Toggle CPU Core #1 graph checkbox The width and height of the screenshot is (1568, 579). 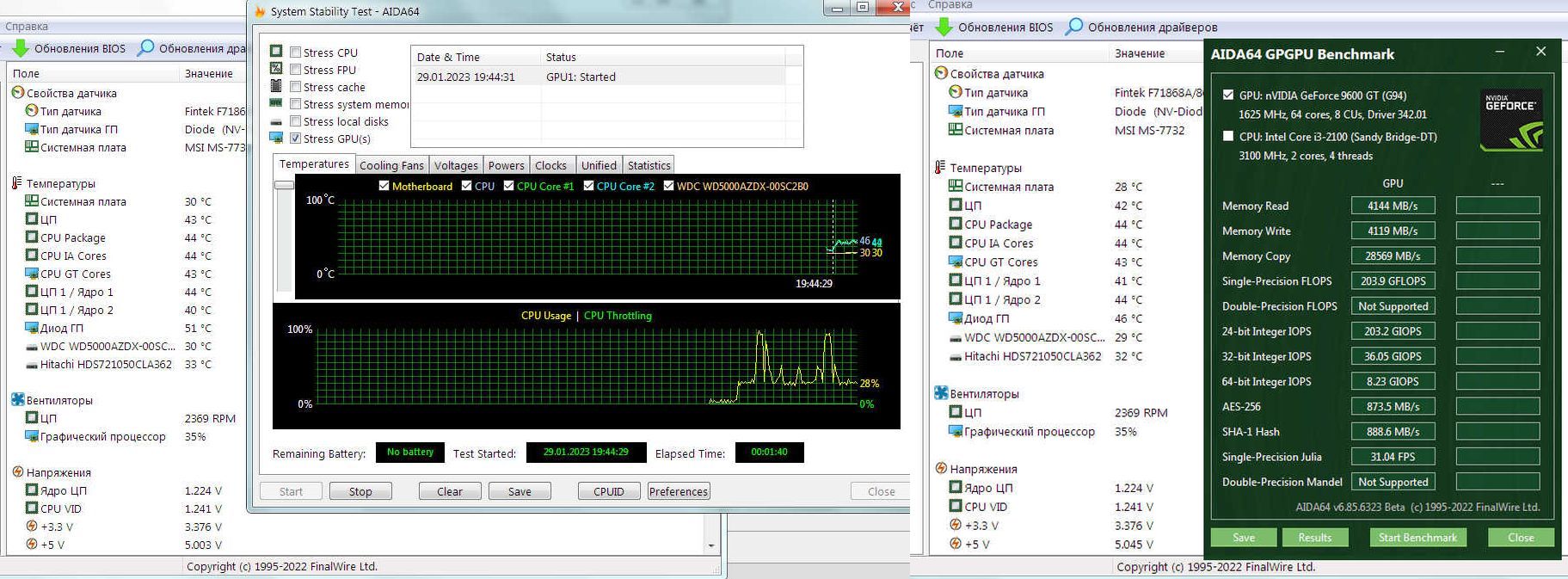[x=509, y=186]
